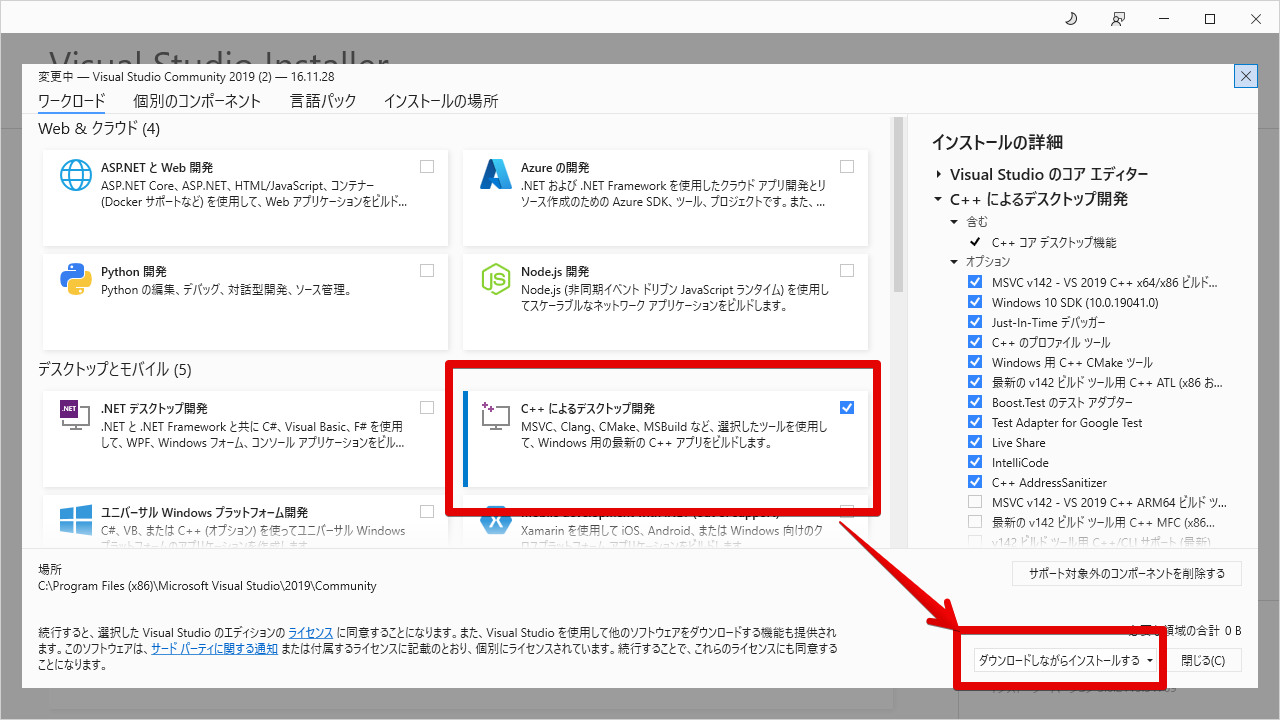1280x720 pixels.
Task: Collapse the 含む section
Action: tap(954, 222)
